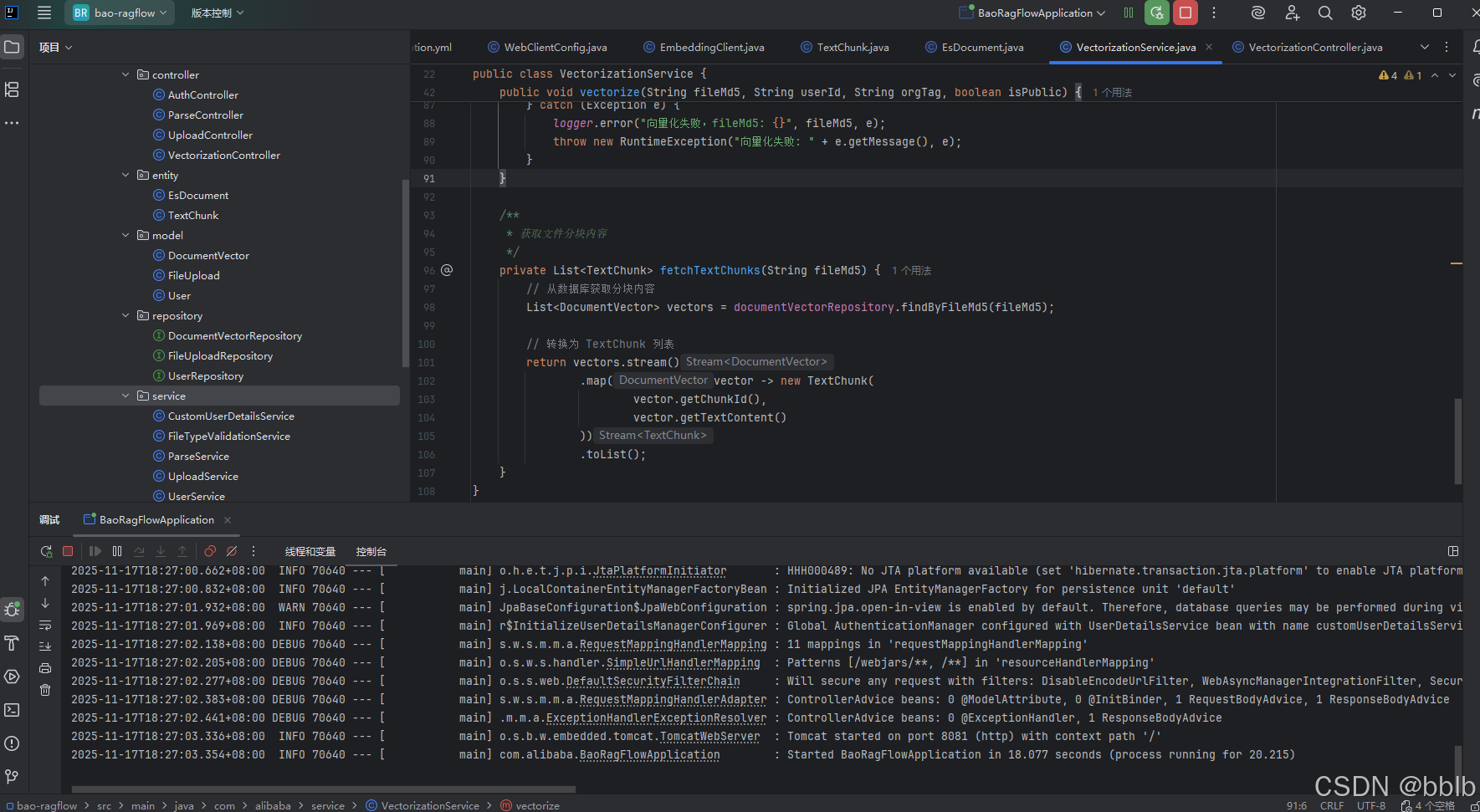Screen dimensions: 1480x812
Task: Show hidden editor tabs dropdown arrow
Action: (x=1425, y=47)
